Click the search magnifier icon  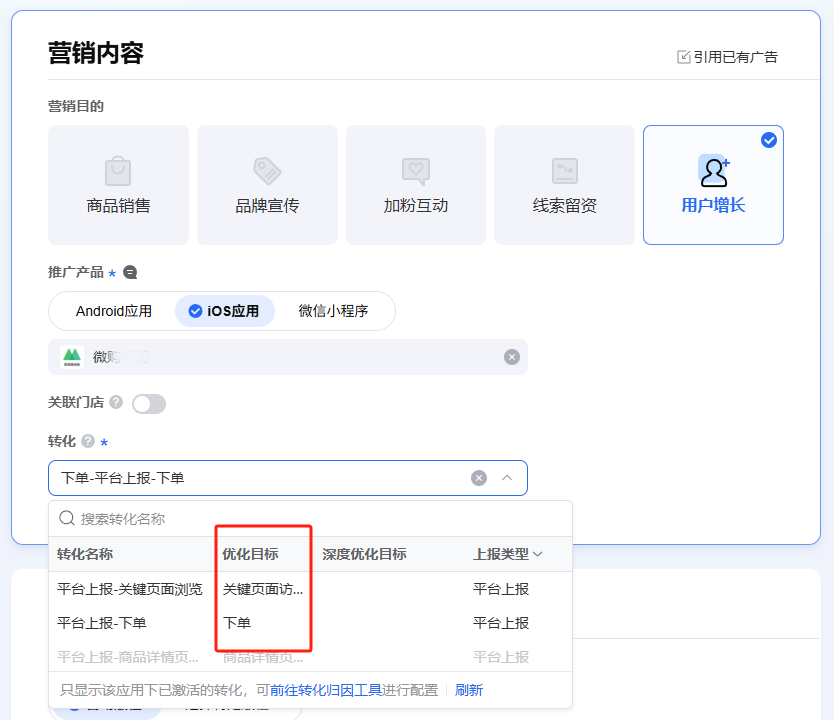point(66,518)
